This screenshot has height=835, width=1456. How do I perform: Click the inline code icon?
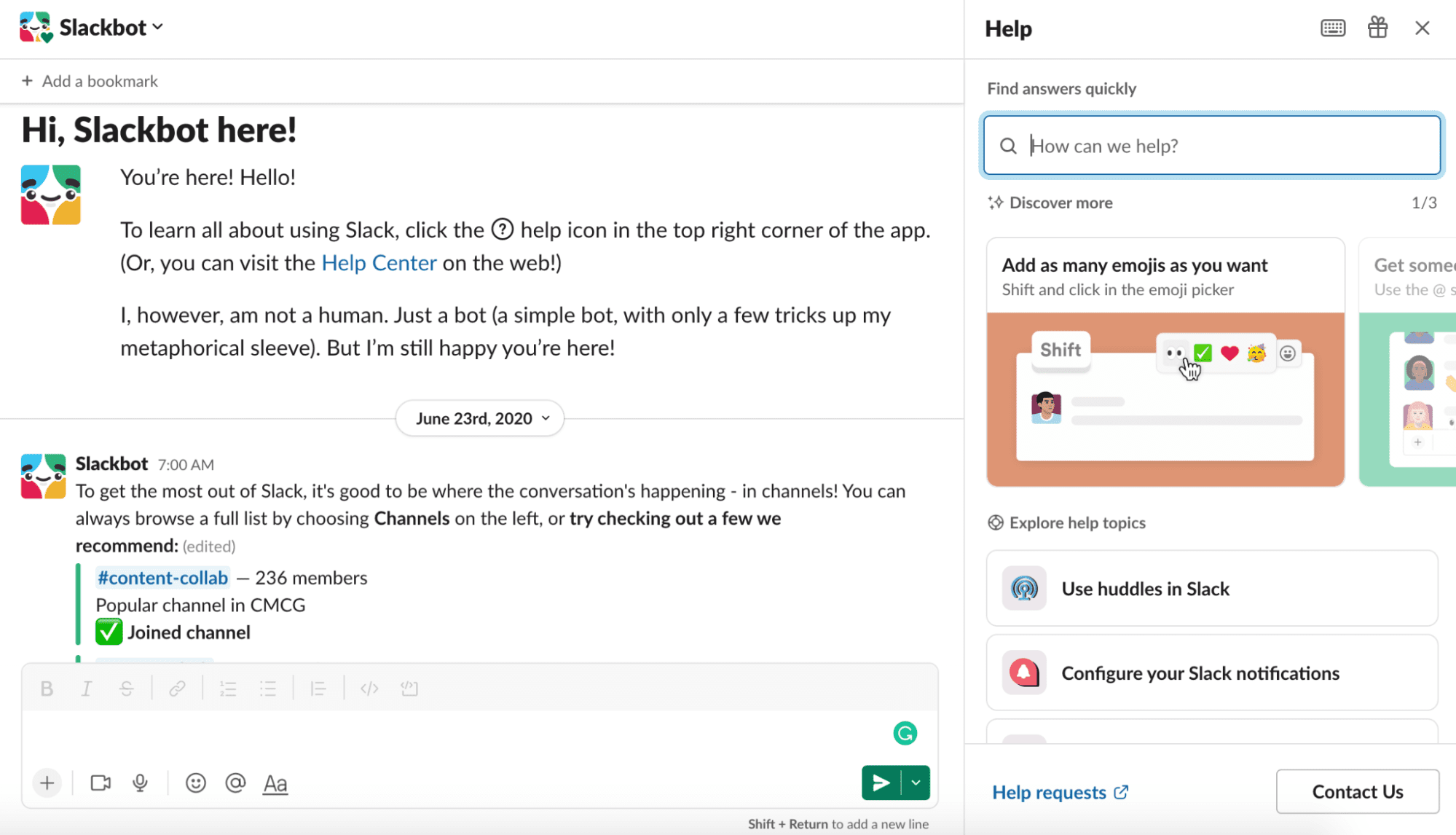click(x=369, y=689)
